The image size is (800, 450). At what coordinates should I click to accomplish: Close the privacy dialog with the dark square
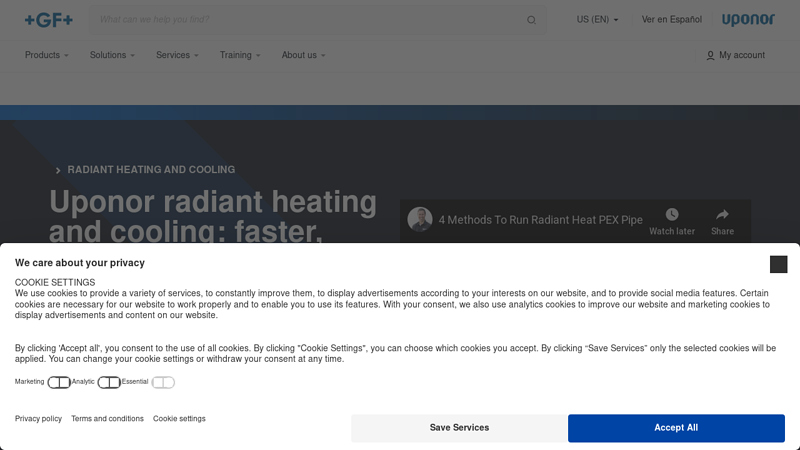pos(778,264)
